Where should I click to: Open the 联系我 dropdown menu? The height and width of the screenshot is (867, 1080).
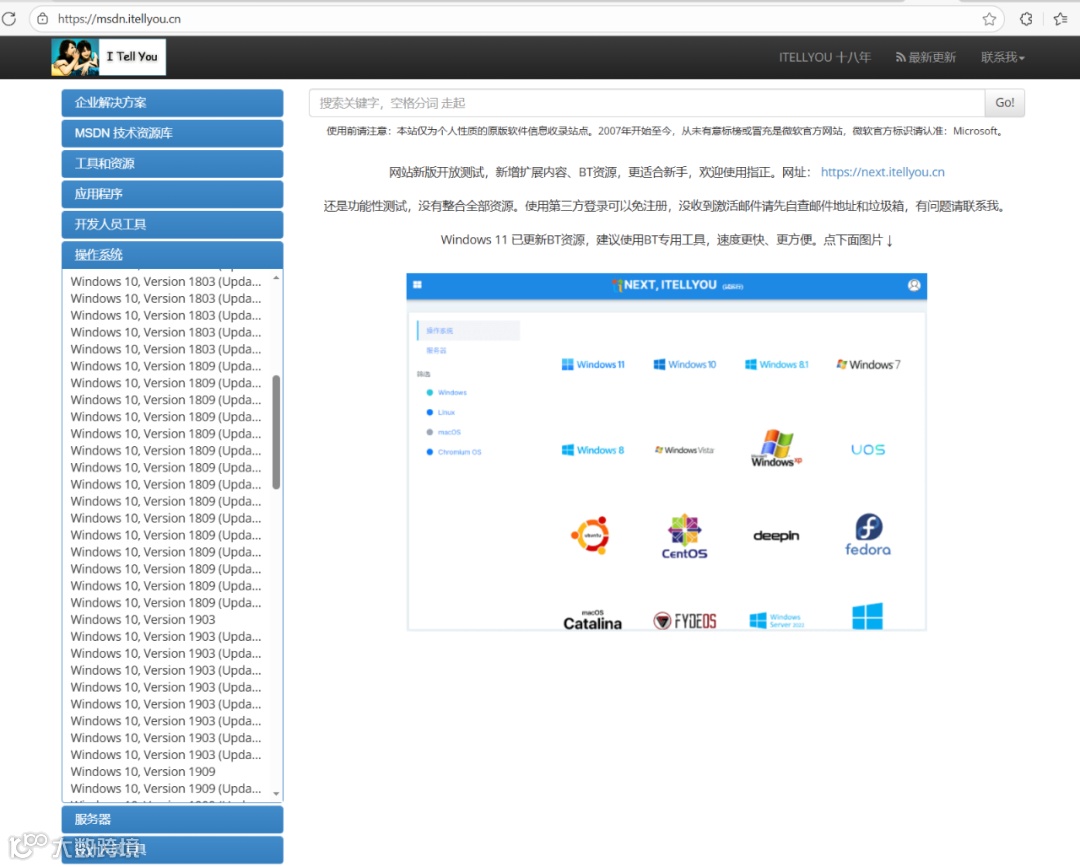(x=1003, y=57)
